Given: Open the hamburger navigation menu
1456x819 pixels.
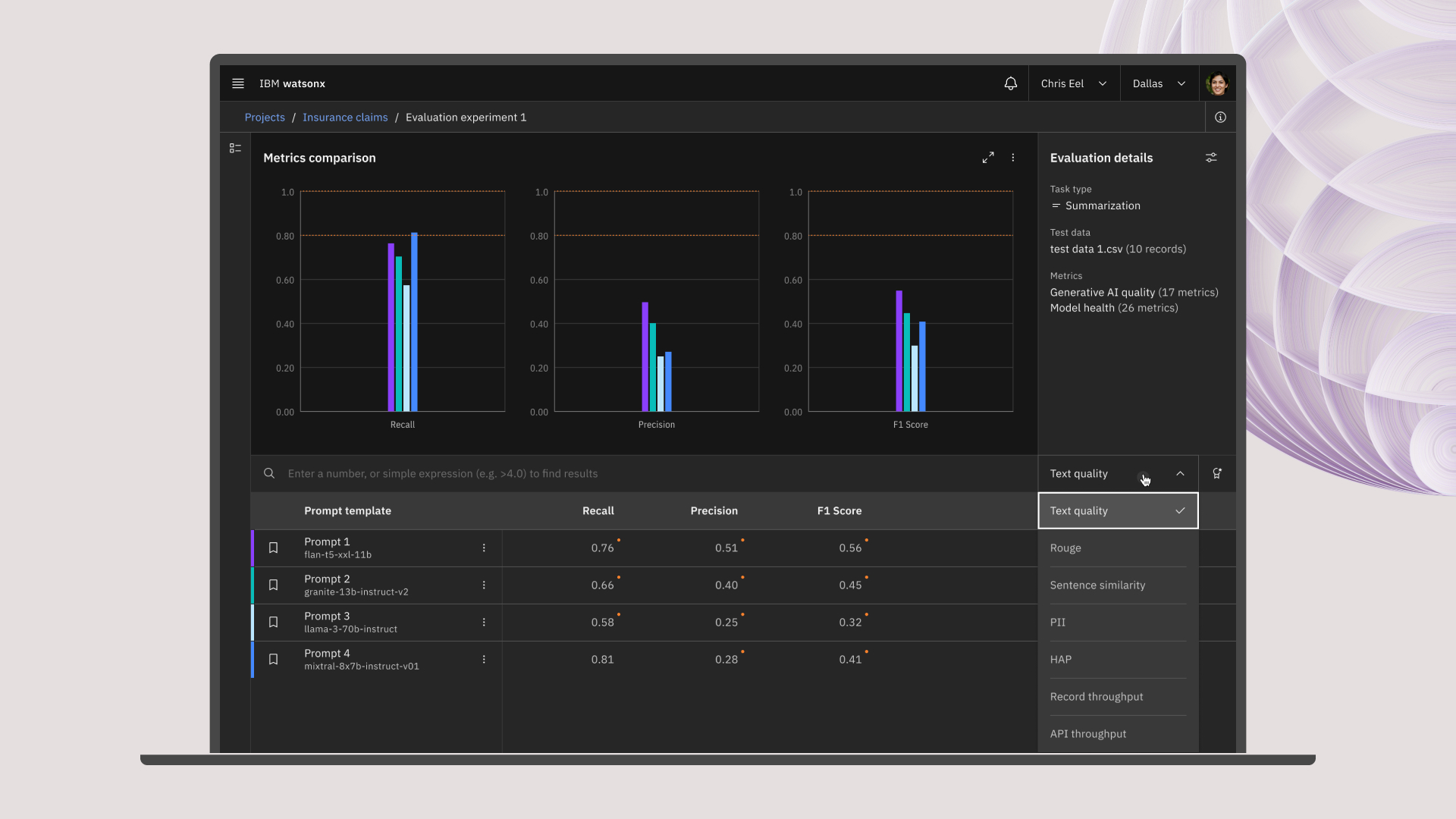Looking at the screenshot, I should [237, 83].
